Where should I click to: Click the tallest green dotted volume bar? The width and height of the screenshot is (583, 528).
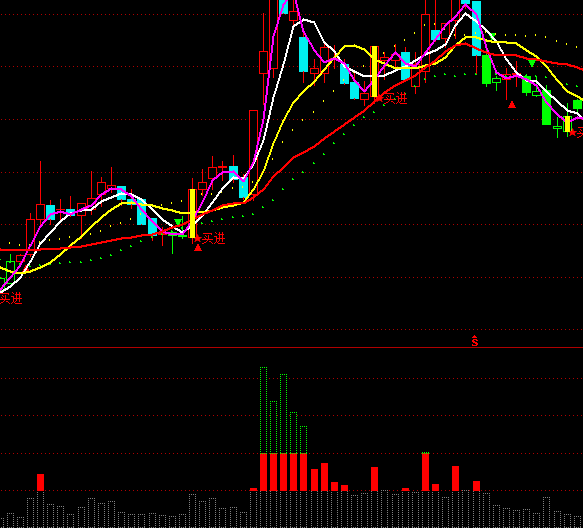tap(263, 410)
